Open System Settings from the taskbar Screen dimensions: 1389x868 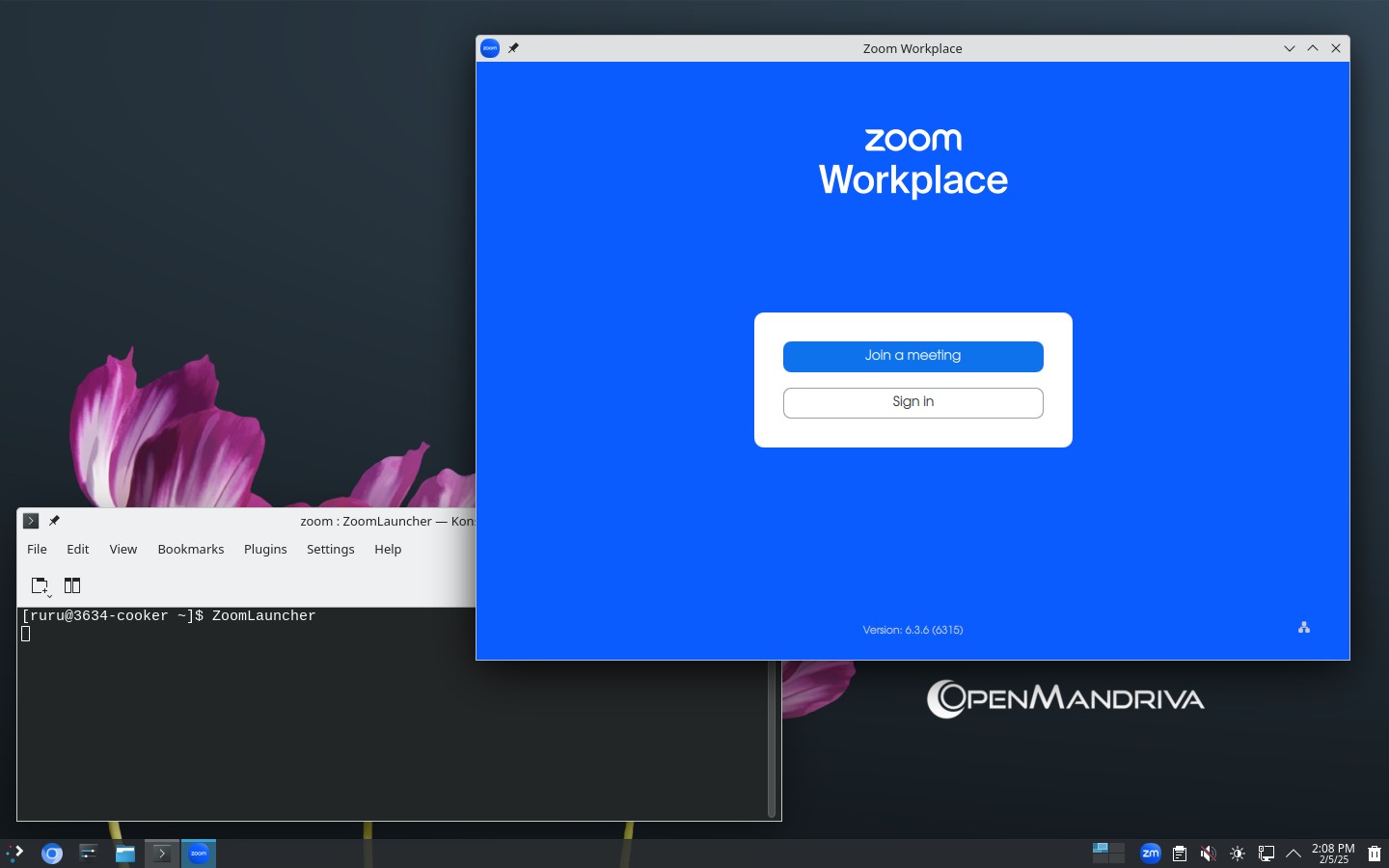point(89,853)
